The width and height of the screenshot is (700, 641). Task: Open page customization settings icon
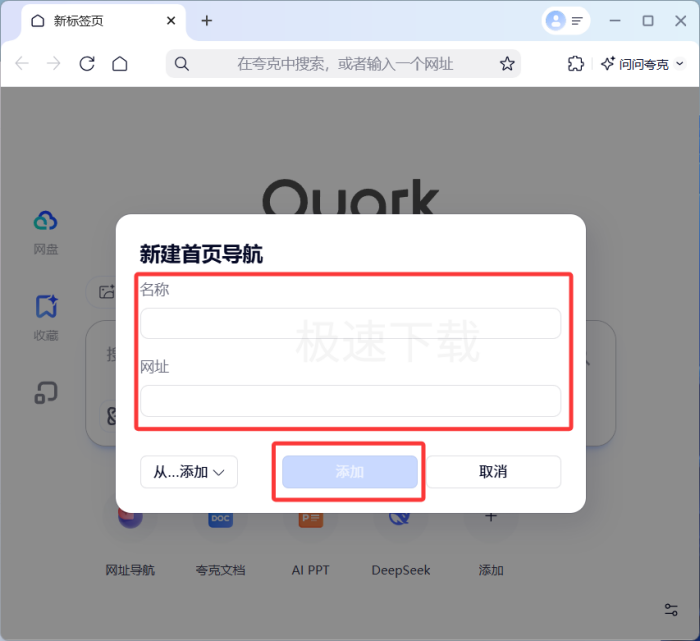pyautogui.click(x=671, y=609)
